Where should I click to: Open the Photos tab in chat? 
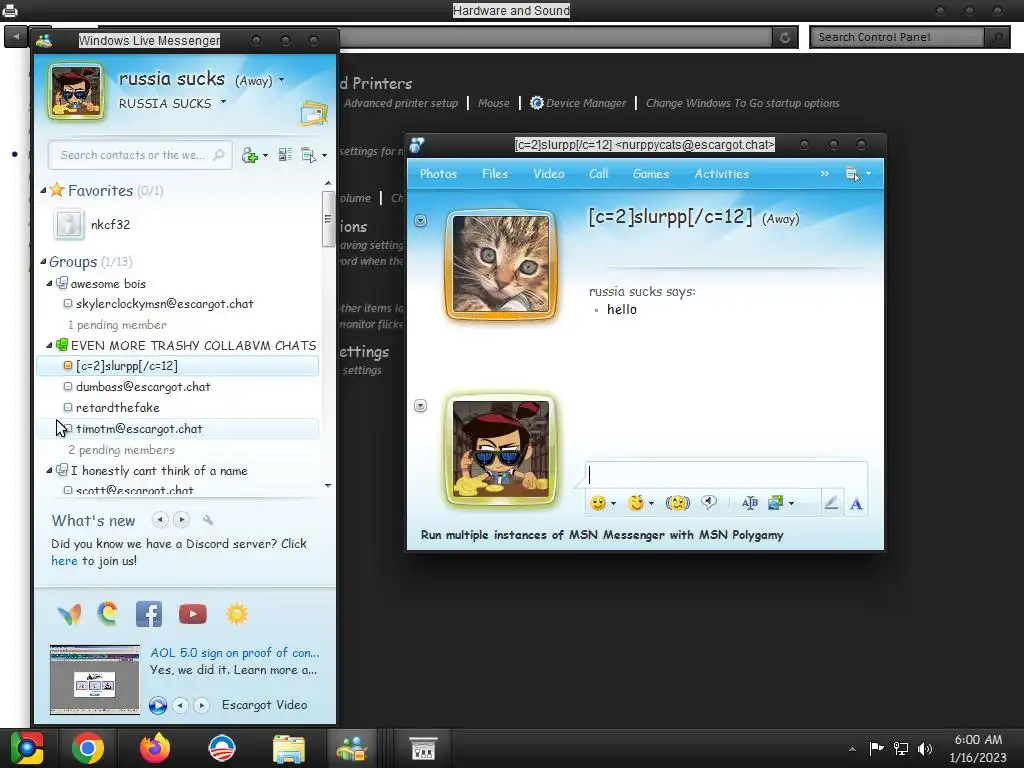[x=438, y=174]
